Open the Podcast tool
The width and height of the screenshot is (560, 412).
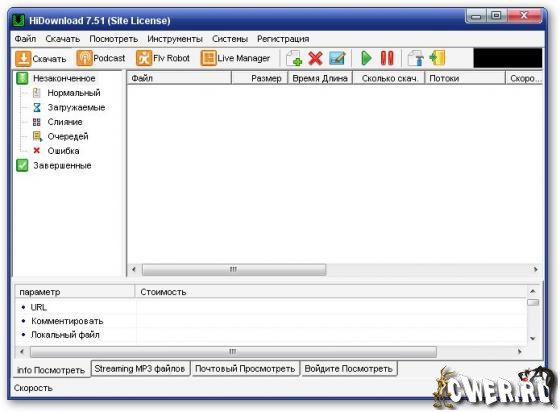point(101,58)
